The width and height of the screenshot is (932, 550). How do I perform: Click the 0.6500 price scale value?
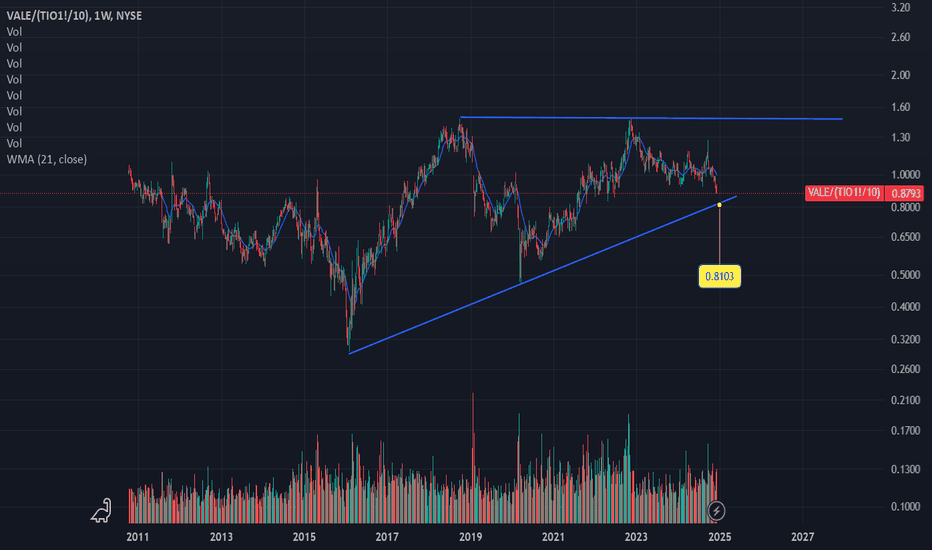point(905,237)
